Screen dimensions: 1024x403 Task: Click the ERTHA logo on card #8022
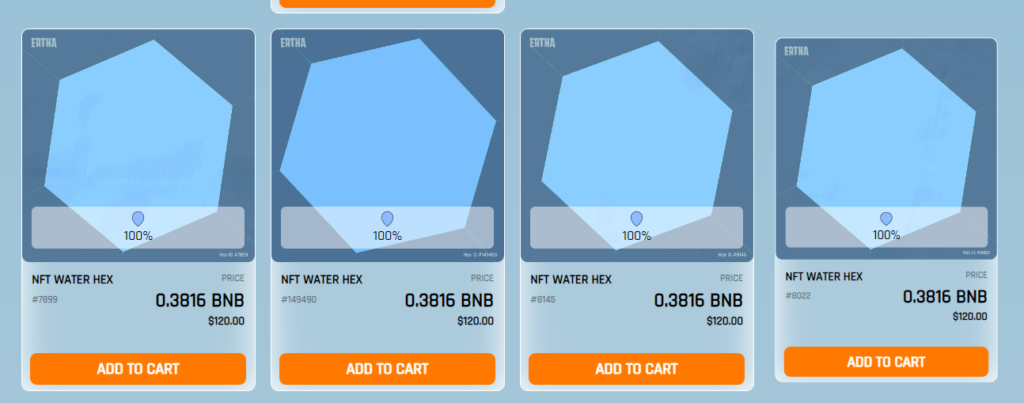click(797, 51)
